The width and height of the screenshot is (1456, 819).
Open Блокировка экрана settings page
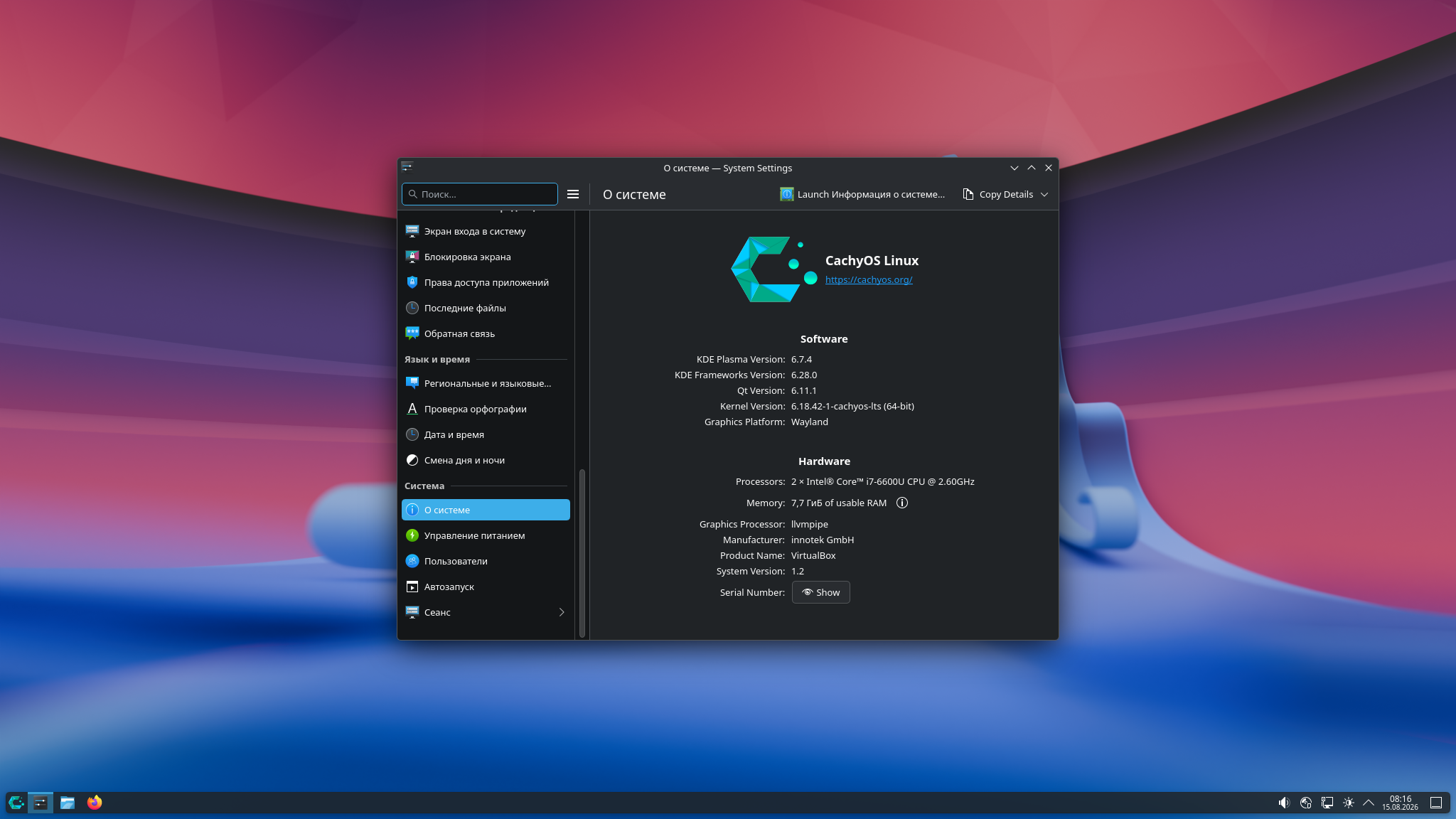[486, 257]
